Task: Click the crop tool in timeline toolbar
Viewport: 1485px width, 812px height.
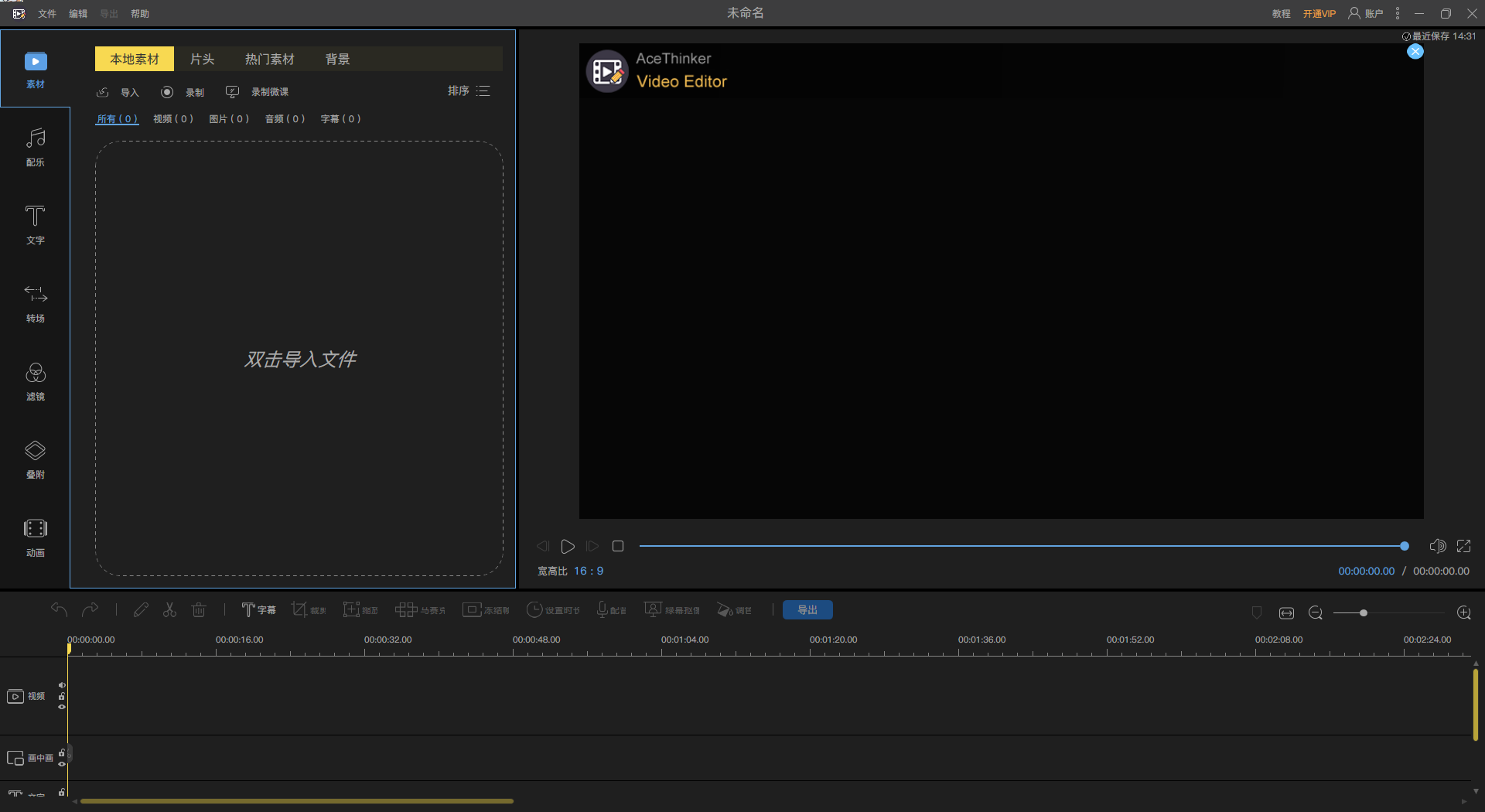Action: [x=309, y=610]
